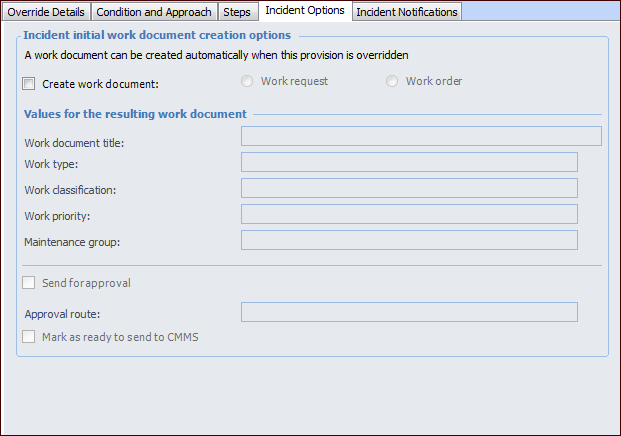This screenshot has width=621, height=436.
Task: Click the 'Values for the resulting work document' heading
Action: click(x=135, y=114)
